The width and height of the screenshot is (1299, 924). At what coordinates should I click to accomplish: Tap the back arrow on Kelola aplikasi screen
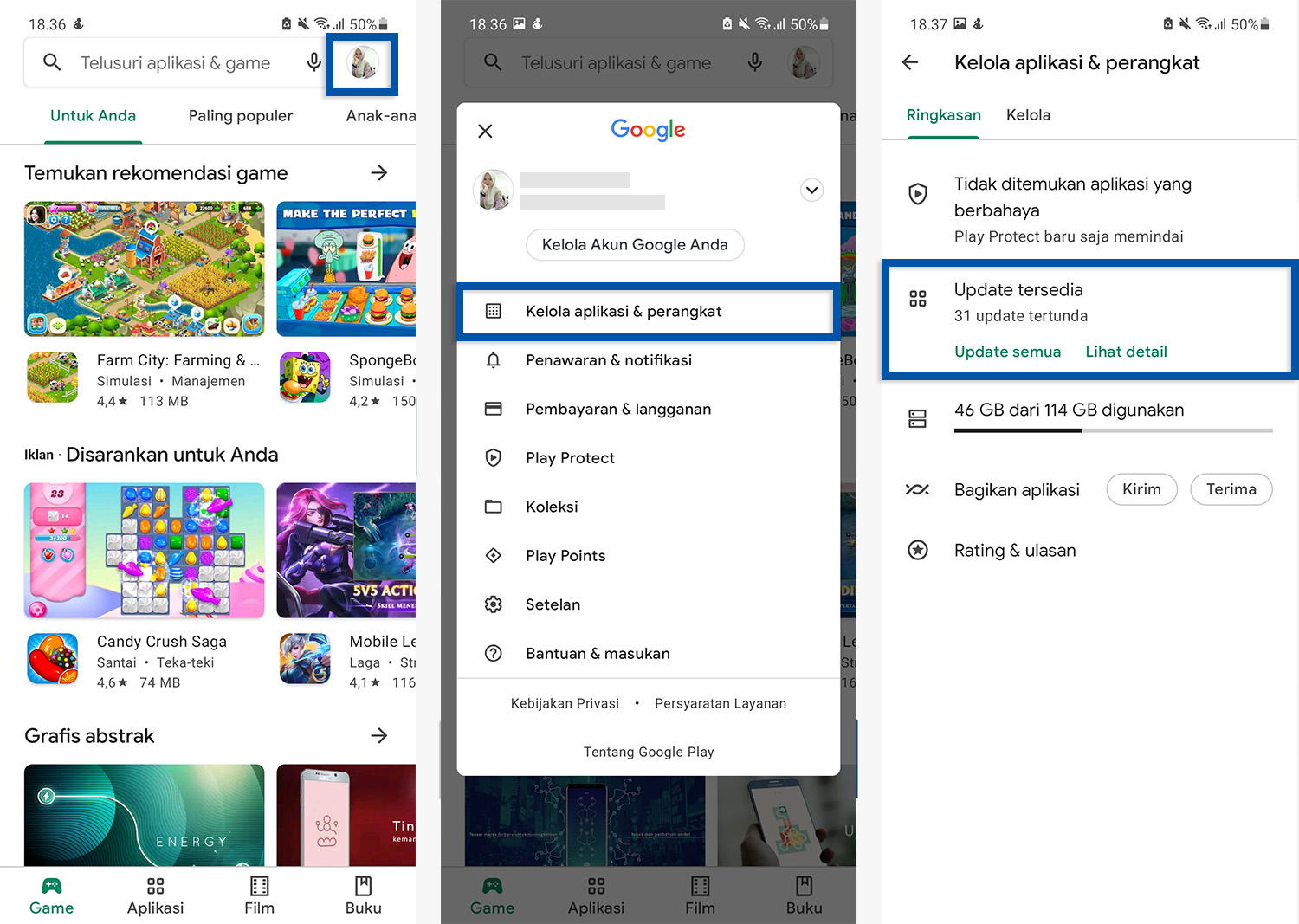click(x=909, y=62)
